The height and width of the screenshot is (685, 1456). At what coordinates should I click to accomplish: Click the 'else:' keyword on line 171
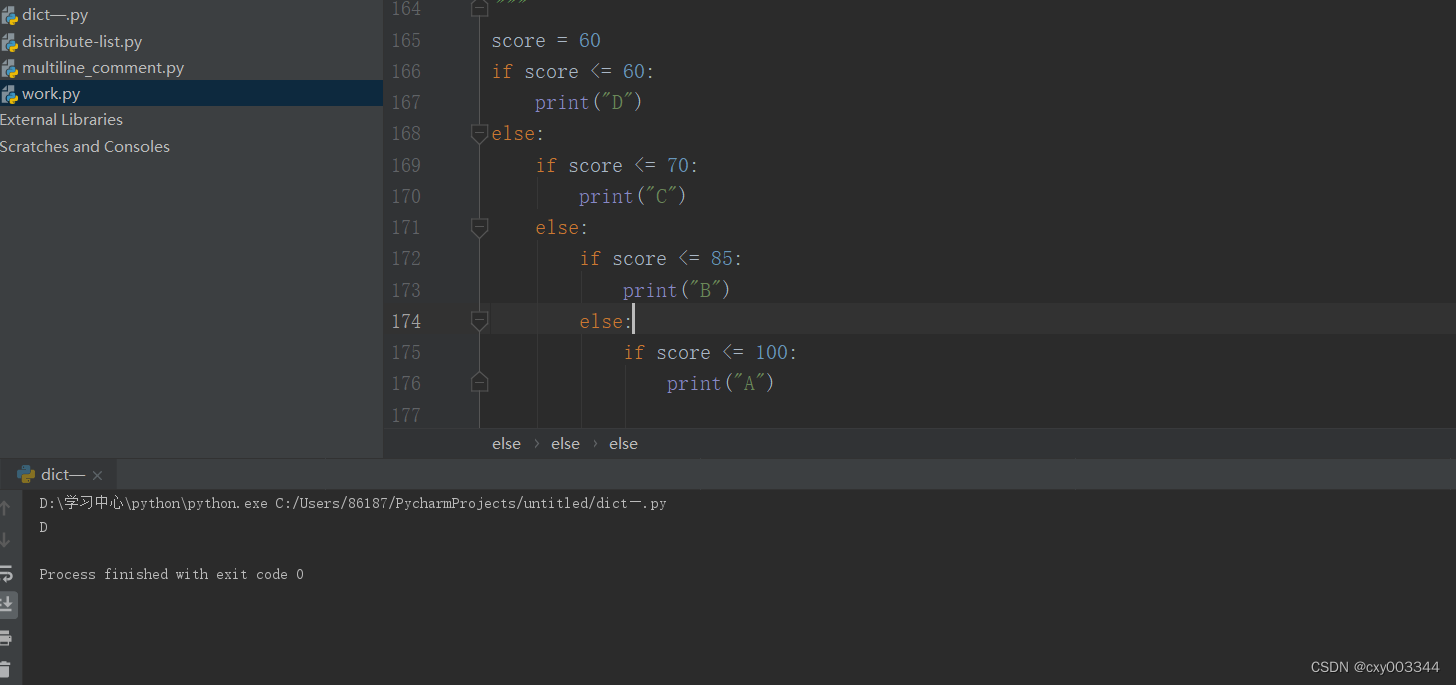tap(562, 228)
